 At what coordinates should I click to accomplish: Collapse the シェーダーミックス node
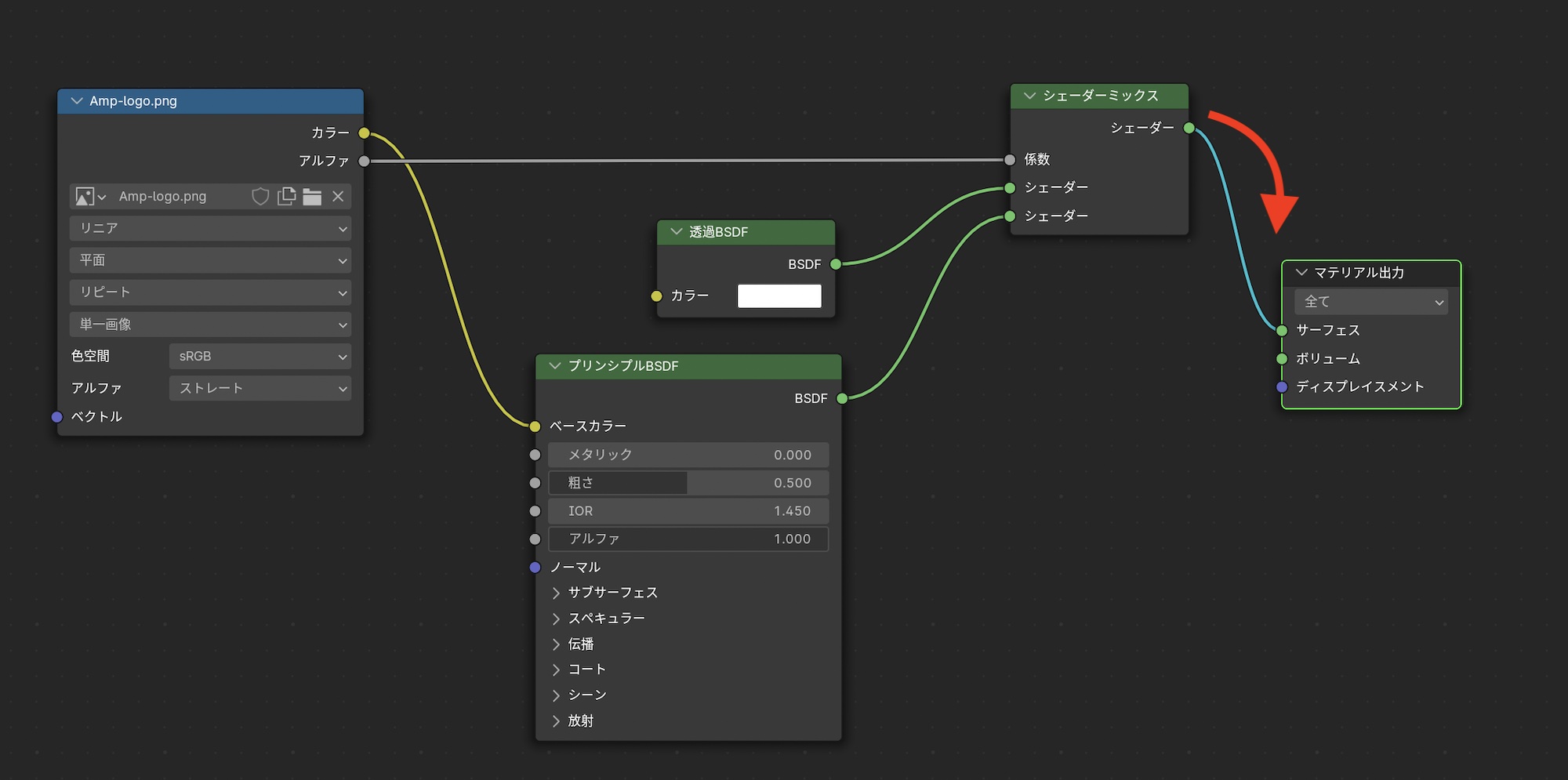(x=1029, y=96)
